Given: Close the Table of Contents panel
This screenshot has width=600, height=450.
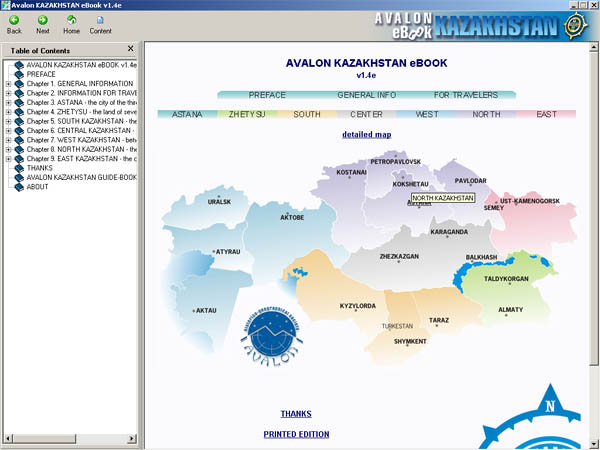Looking at the screenshot, I should pos(130,49).
